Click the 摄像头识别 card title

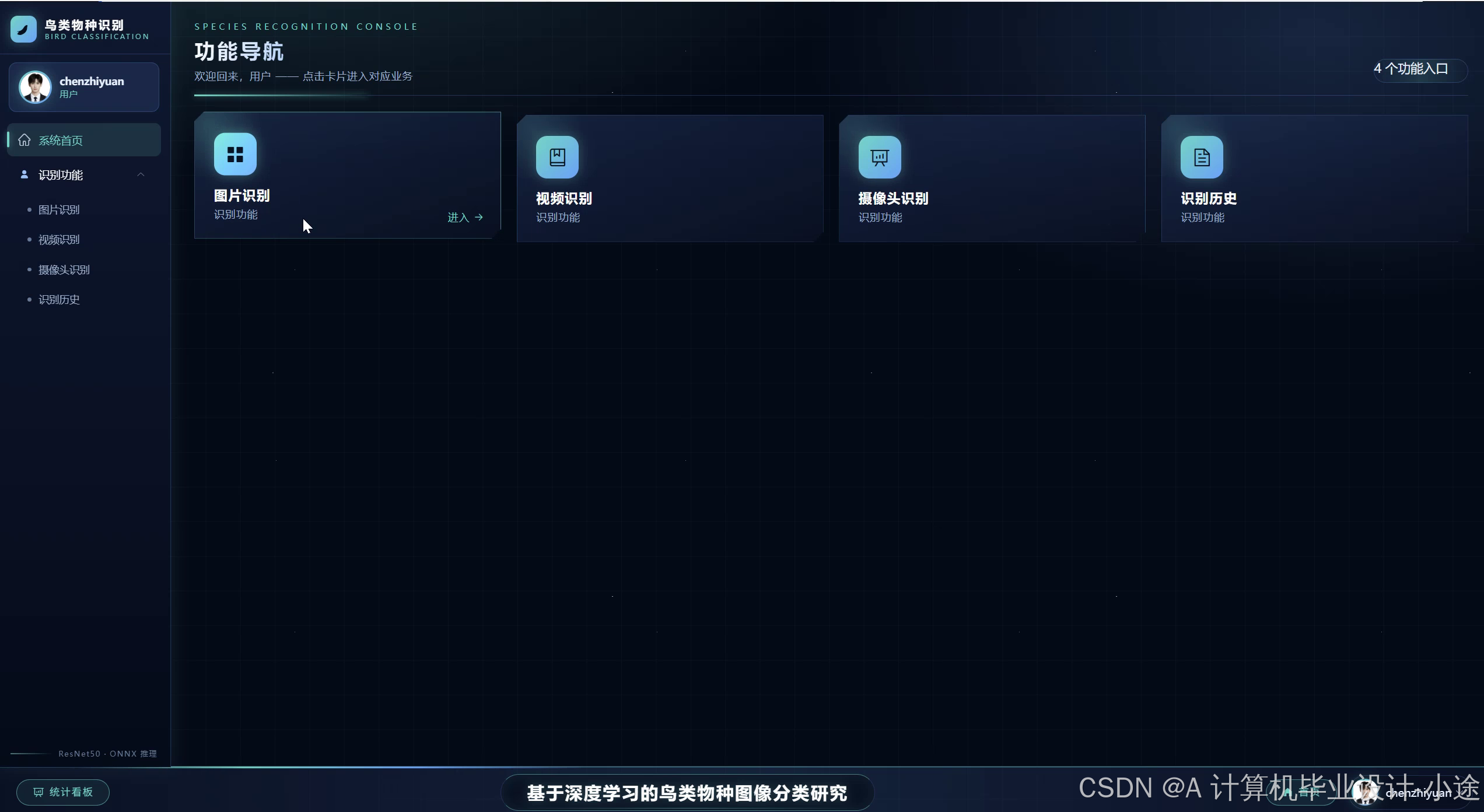[893, 198]
